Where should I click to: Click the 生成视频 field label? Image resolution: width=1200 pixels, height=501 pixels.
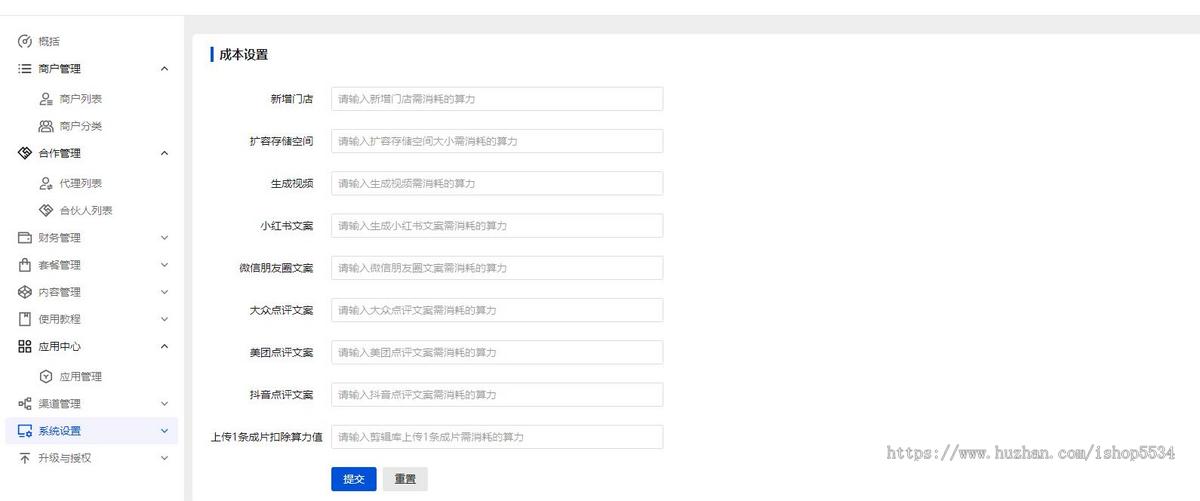(x=291, y=183)
